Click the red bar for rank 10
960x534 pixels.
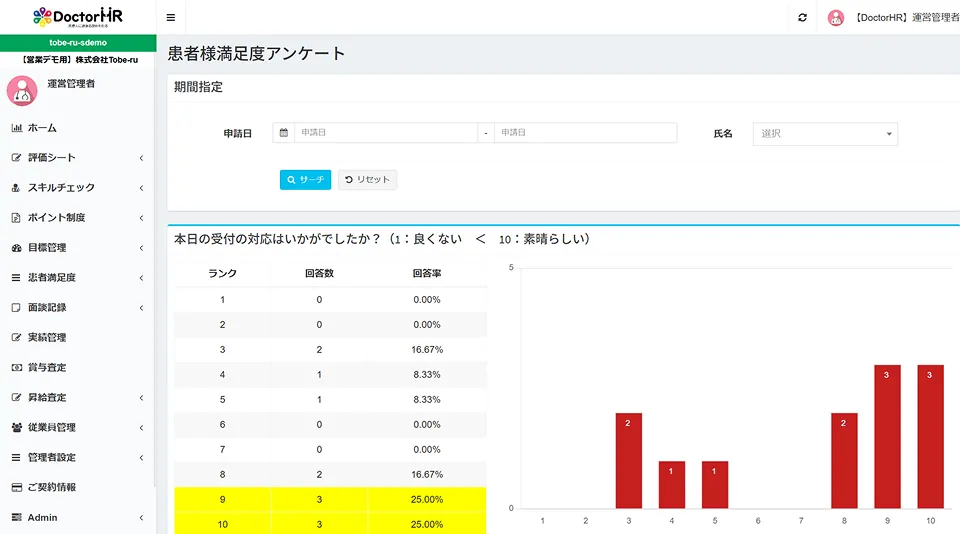point(931,437)
